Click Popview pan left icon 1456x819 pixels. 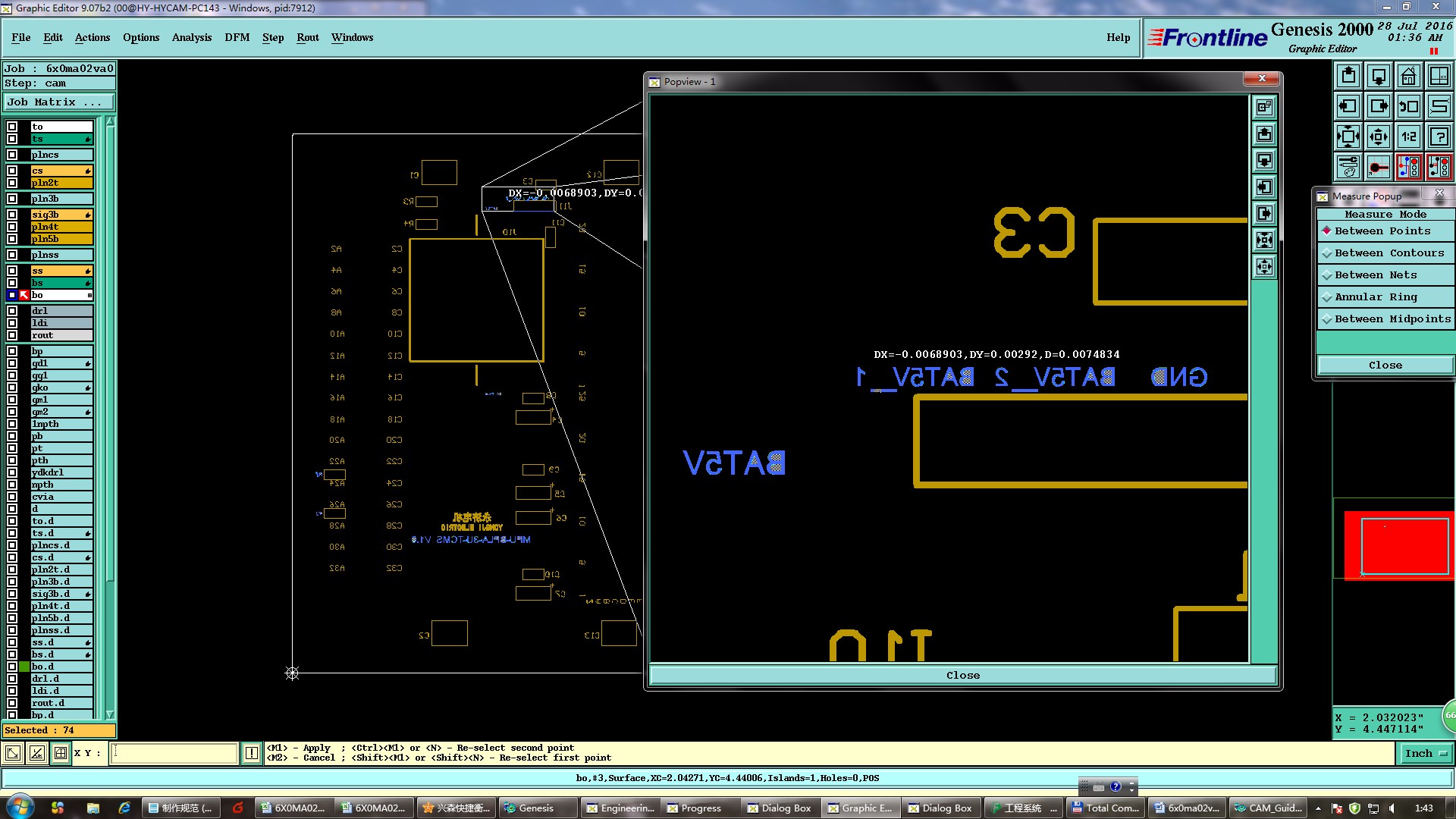click(x=1264, y=187)
